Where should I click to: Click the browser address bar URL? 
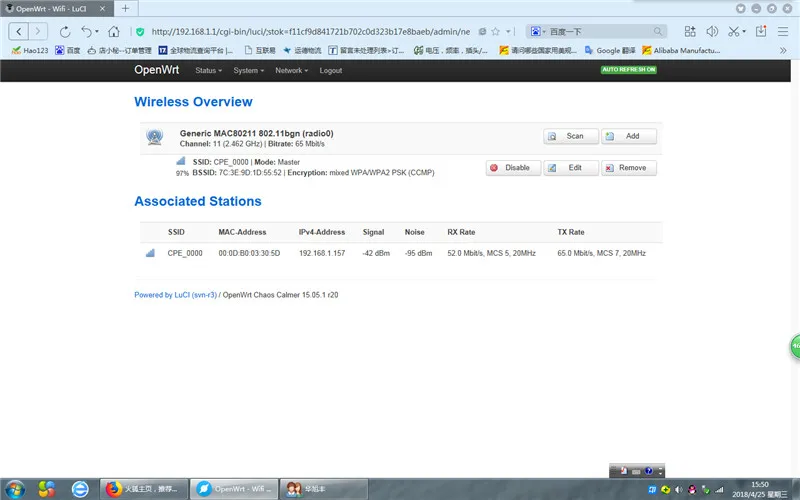tap(311, 32)
